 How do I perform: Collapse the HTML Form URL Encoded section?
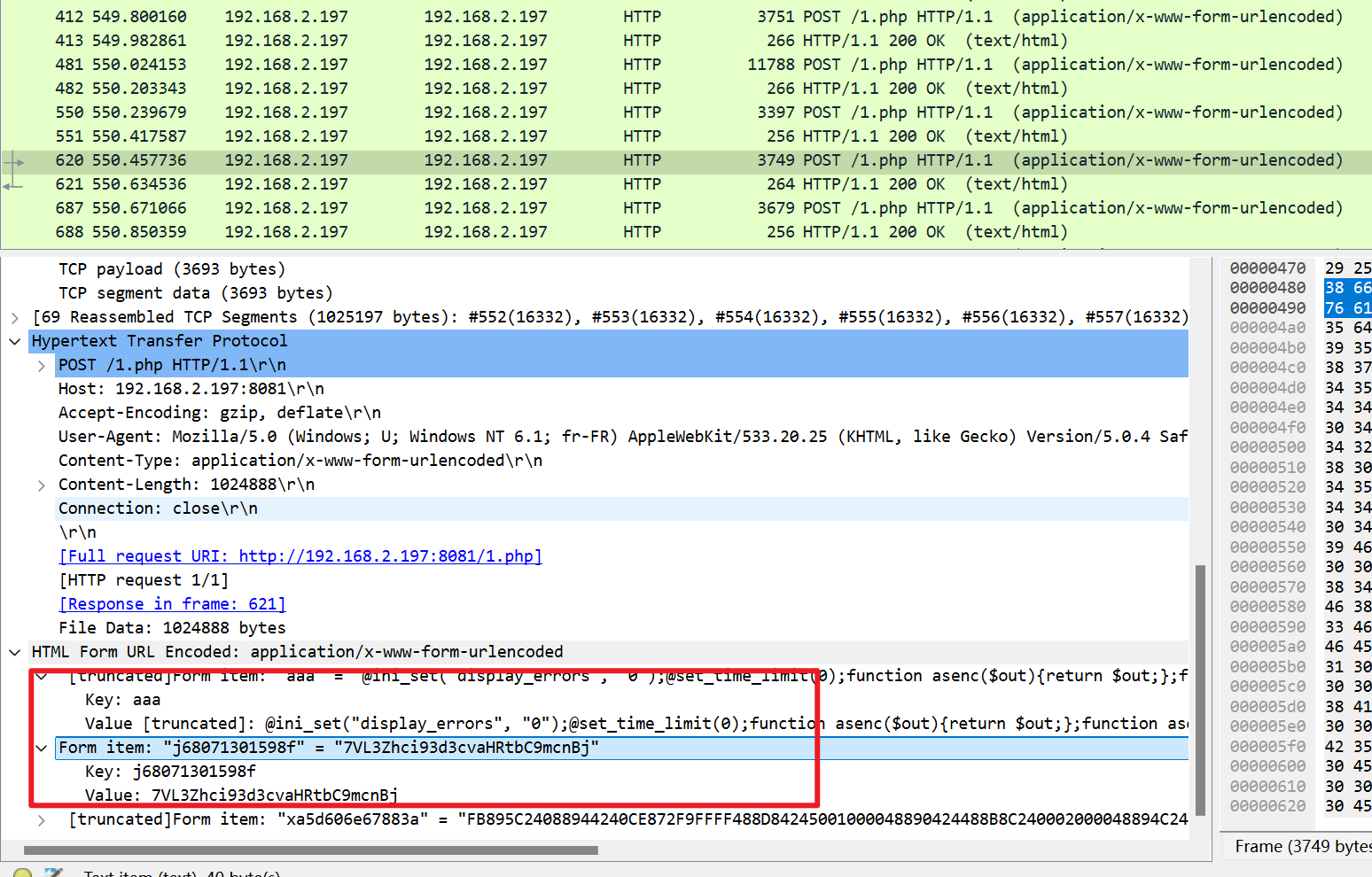coord(15,652)
